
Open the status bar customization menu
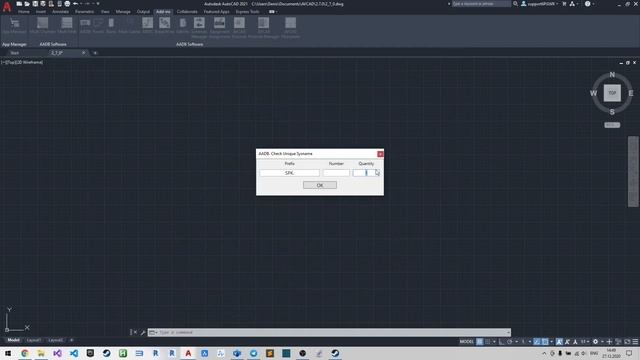tap(635, 342)
